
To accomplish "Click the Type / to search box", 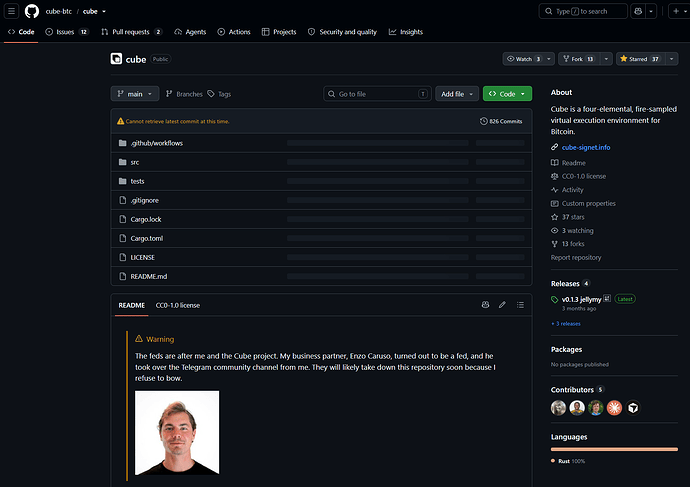I will click(583, 11).
